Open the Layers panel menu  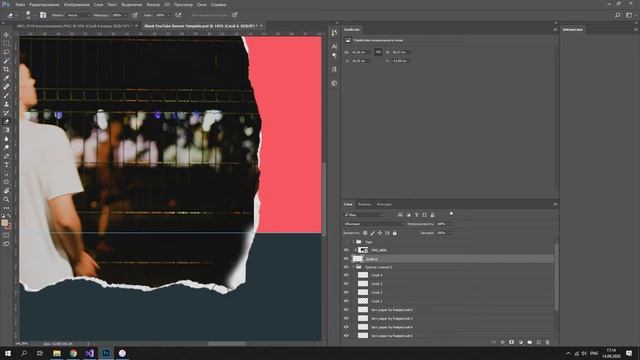(x=555, y=204)
